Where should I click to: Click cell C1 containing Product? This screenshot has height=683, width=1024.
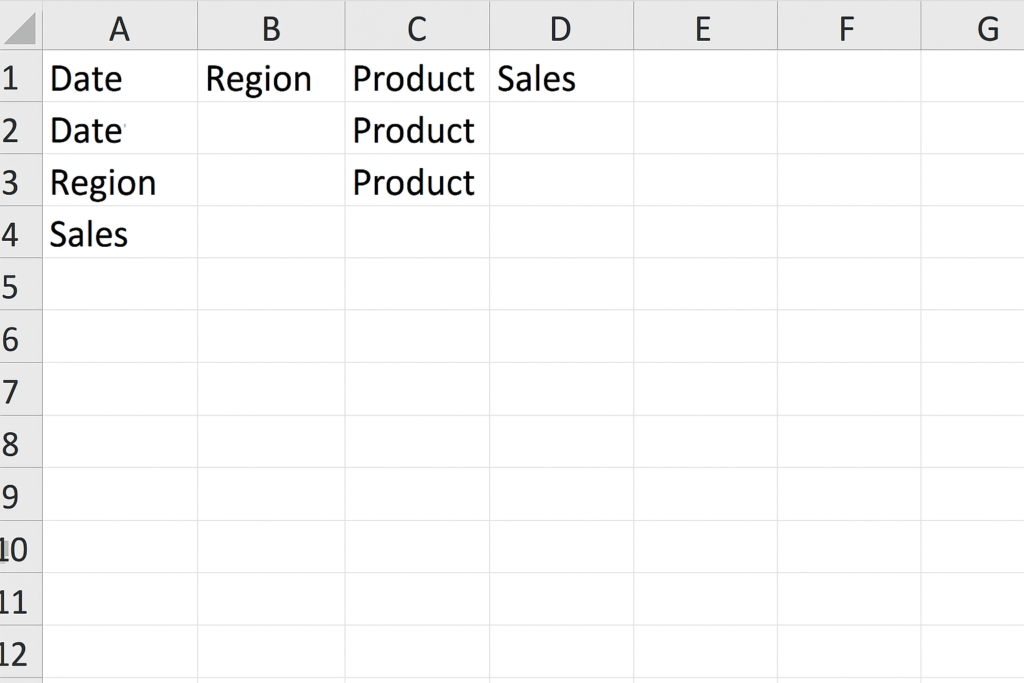417,76
